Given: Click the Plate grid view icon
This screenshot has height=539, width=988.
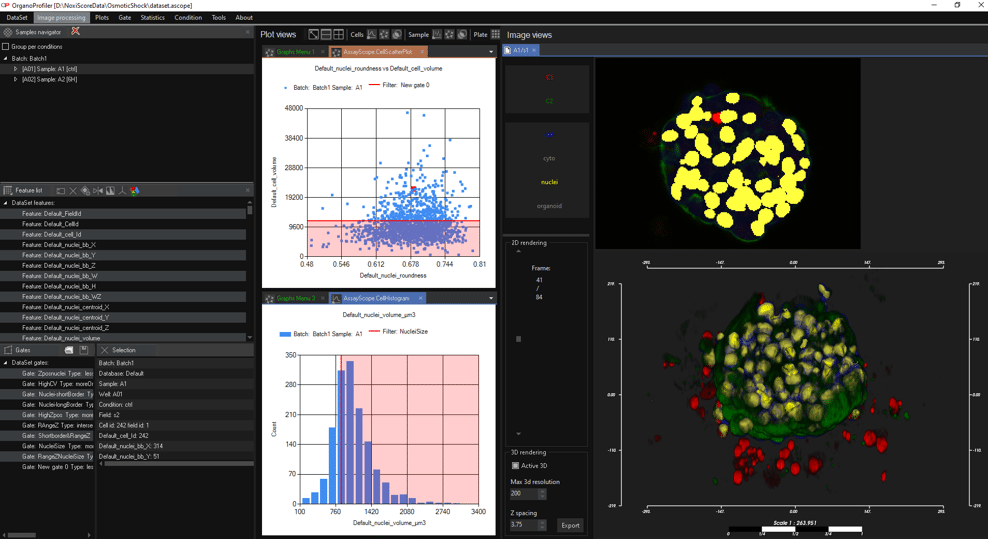Looking at the screenshot, I should 495,34.
